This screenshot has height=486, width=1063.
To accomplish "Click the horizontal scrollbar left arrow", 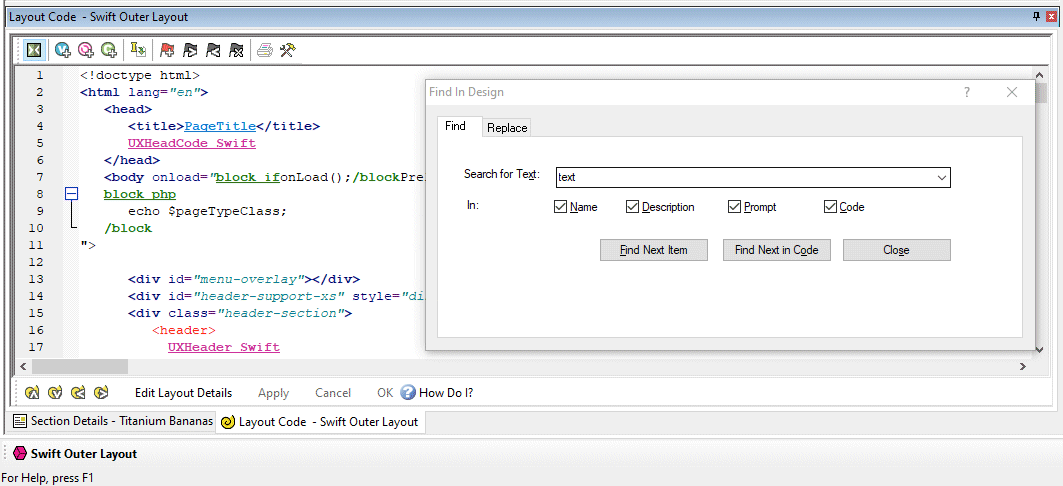I will point(23,366).
